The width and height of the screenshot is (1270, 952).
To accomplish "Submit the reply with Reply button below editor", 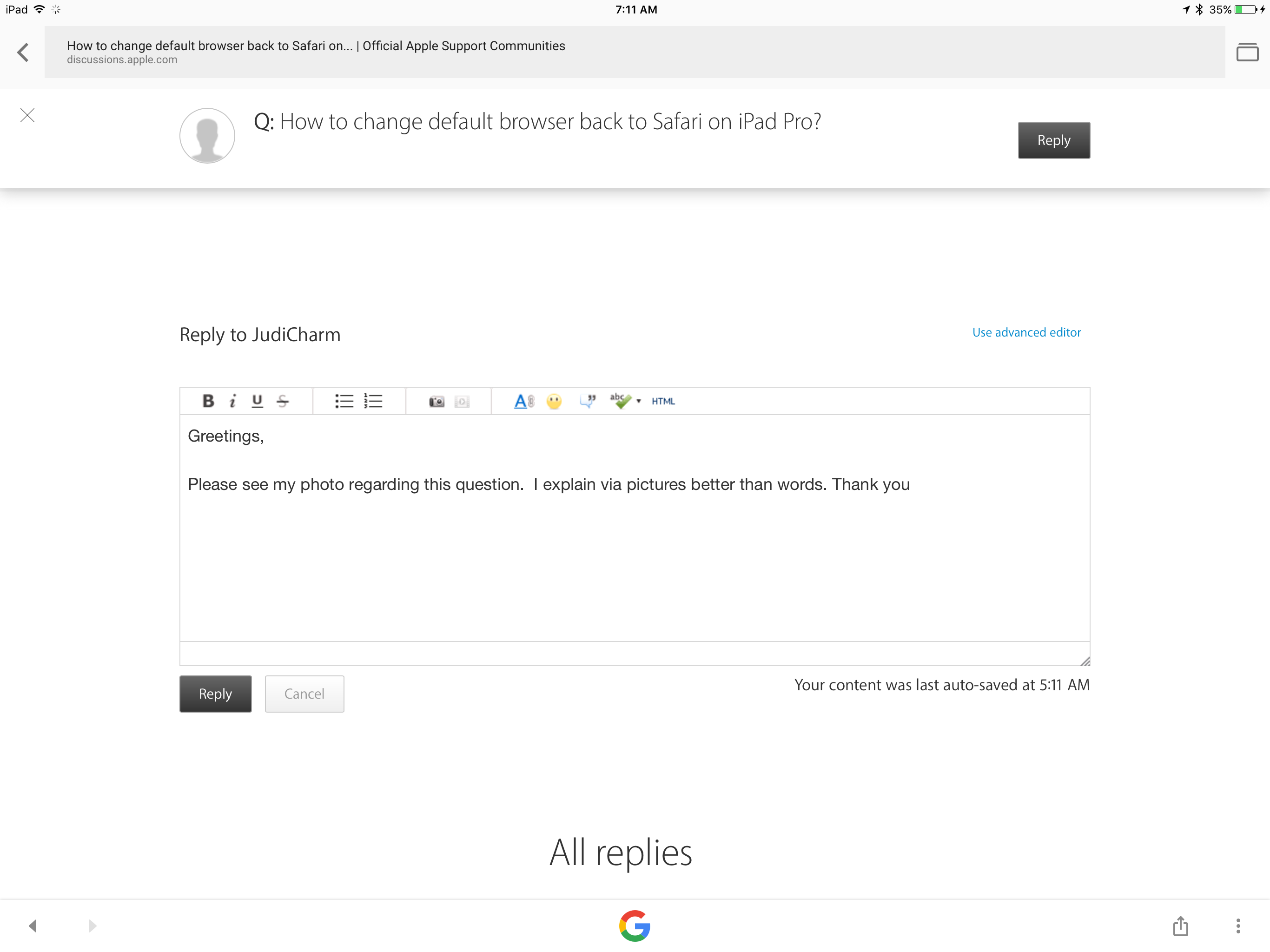I will (x=215, y=694).
